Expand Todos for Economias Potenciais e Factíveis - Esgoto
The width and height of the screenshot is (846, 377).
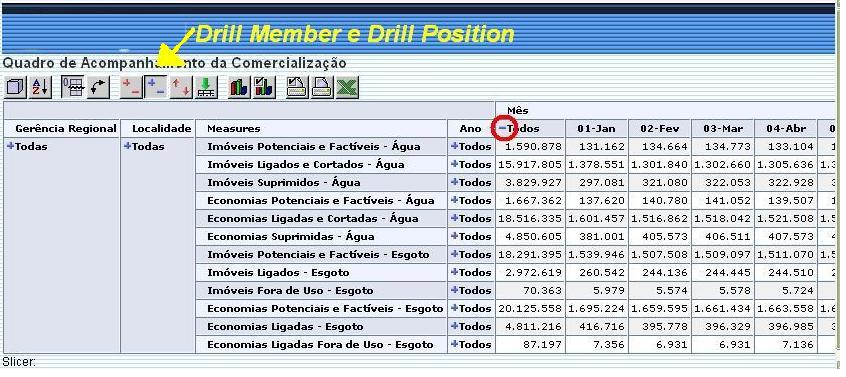(x=455, y=309)
